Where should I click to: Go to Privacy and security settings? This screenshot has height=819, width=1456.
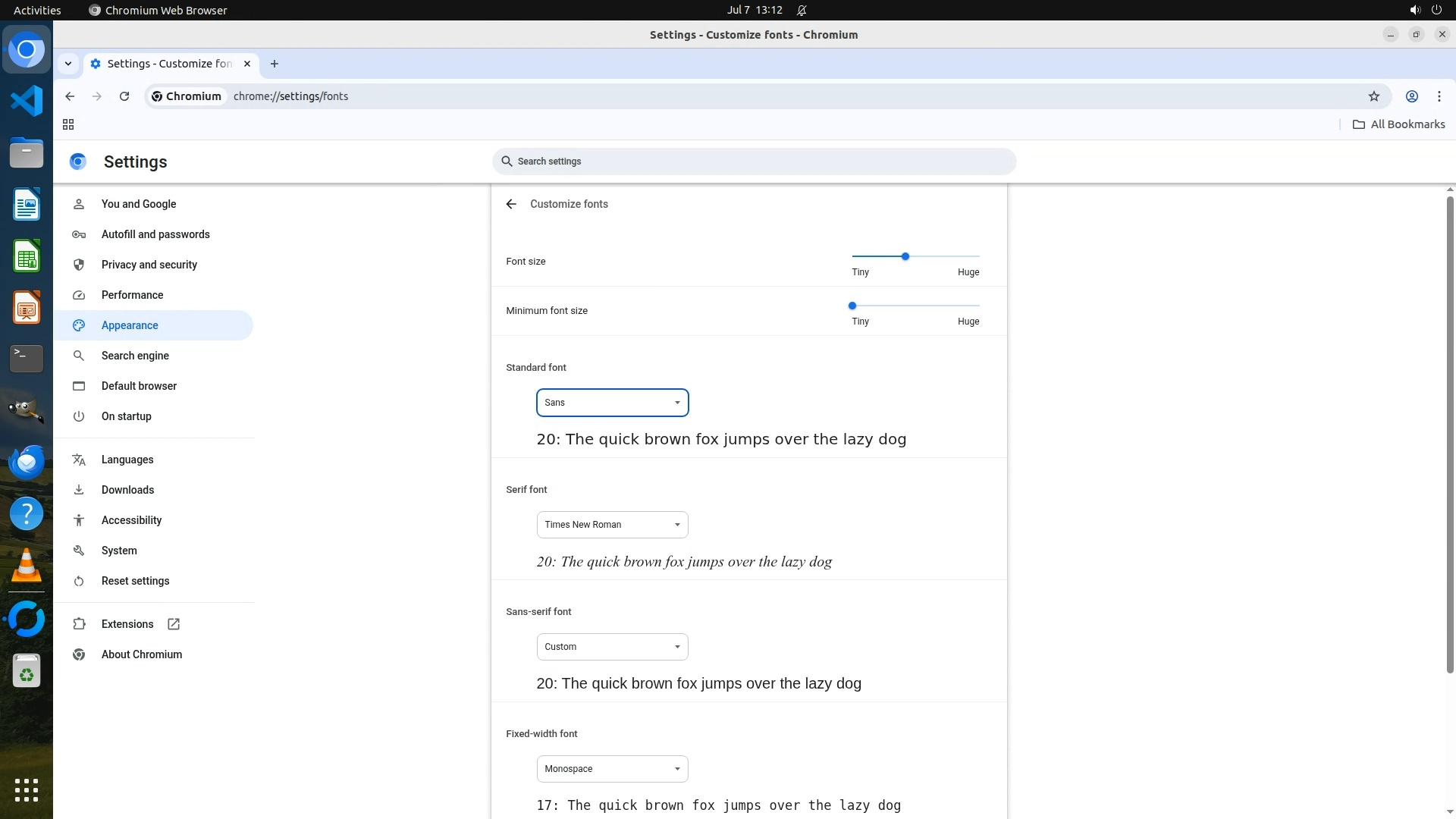149,265
